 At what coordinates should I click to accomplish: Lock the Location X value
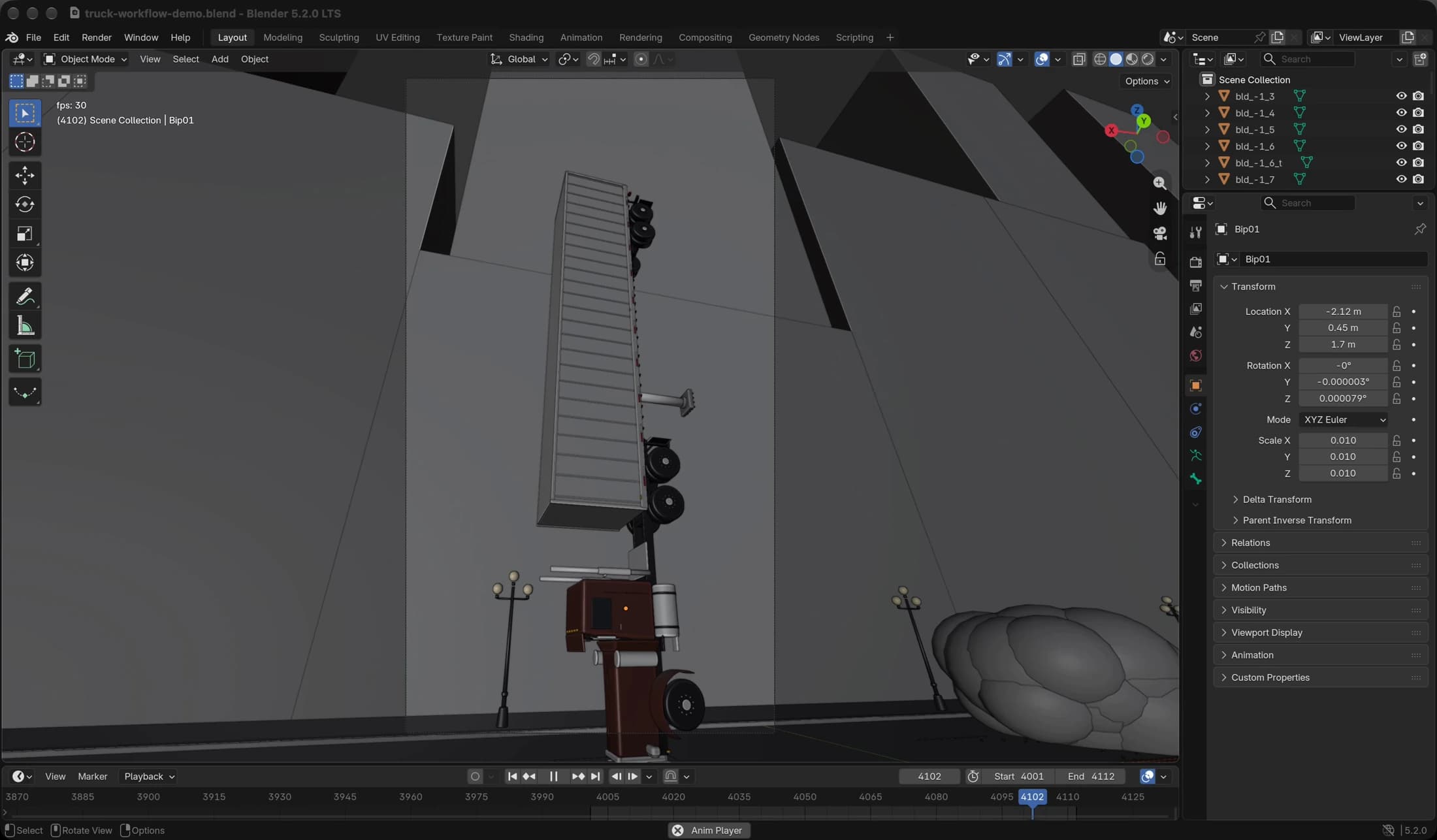point(1397,312)
